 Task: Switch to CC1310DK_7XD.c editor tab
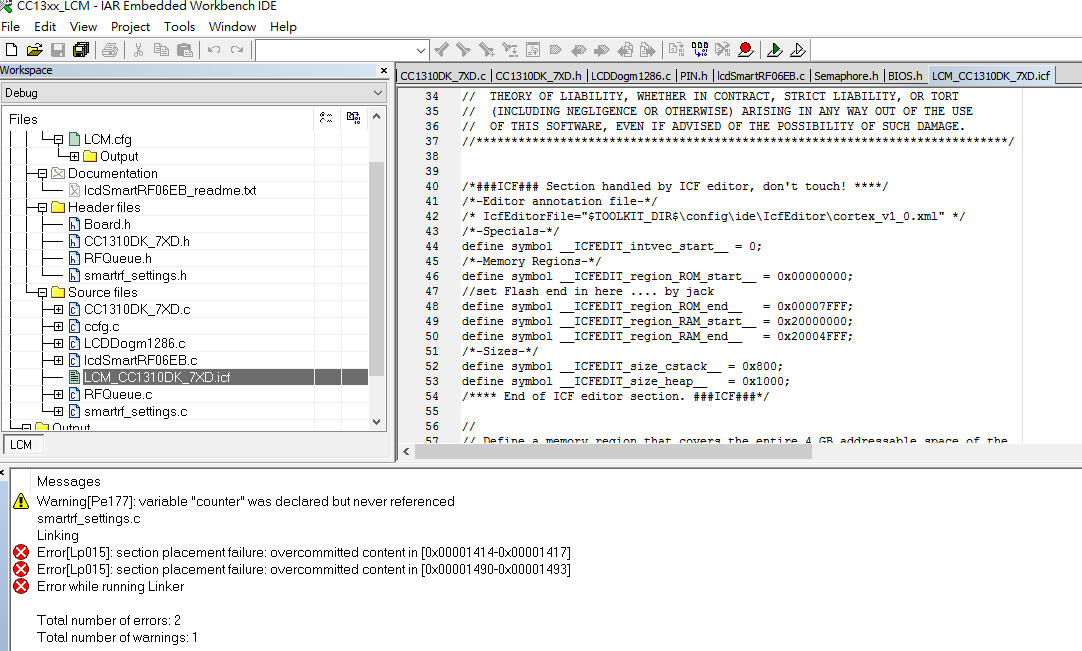coord(442,76)
